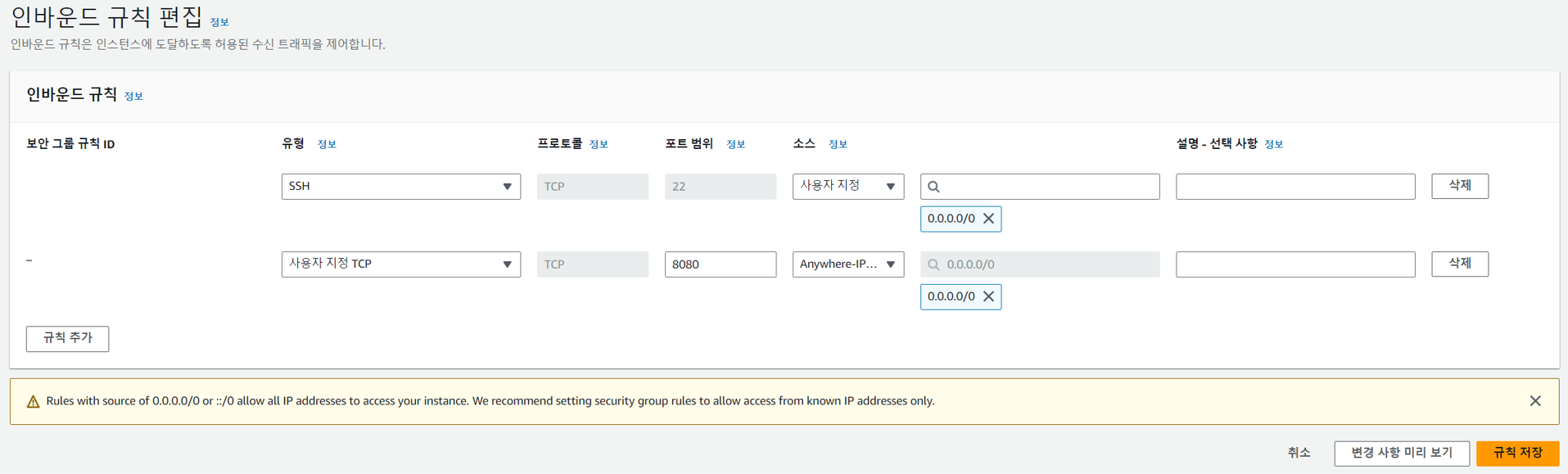Focus the description field of the 8080 rule
Screen dimensions: 1568x474
(x=1295, y=264)
